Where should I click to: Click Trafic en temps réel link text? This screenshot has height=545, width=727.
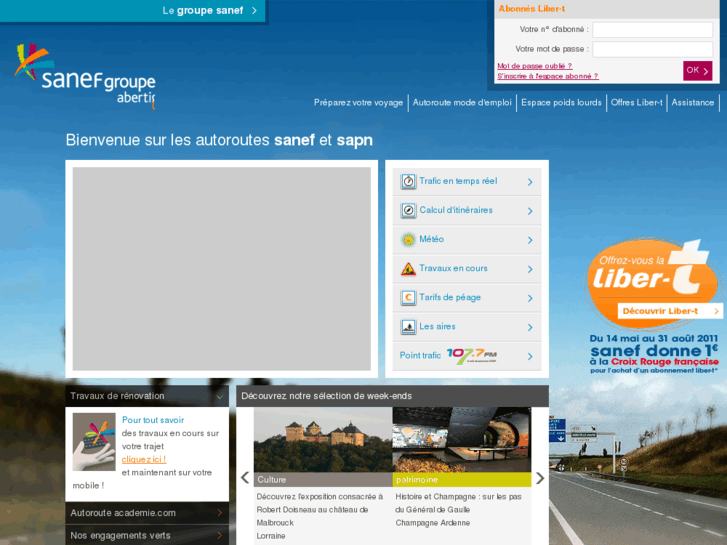458,181
